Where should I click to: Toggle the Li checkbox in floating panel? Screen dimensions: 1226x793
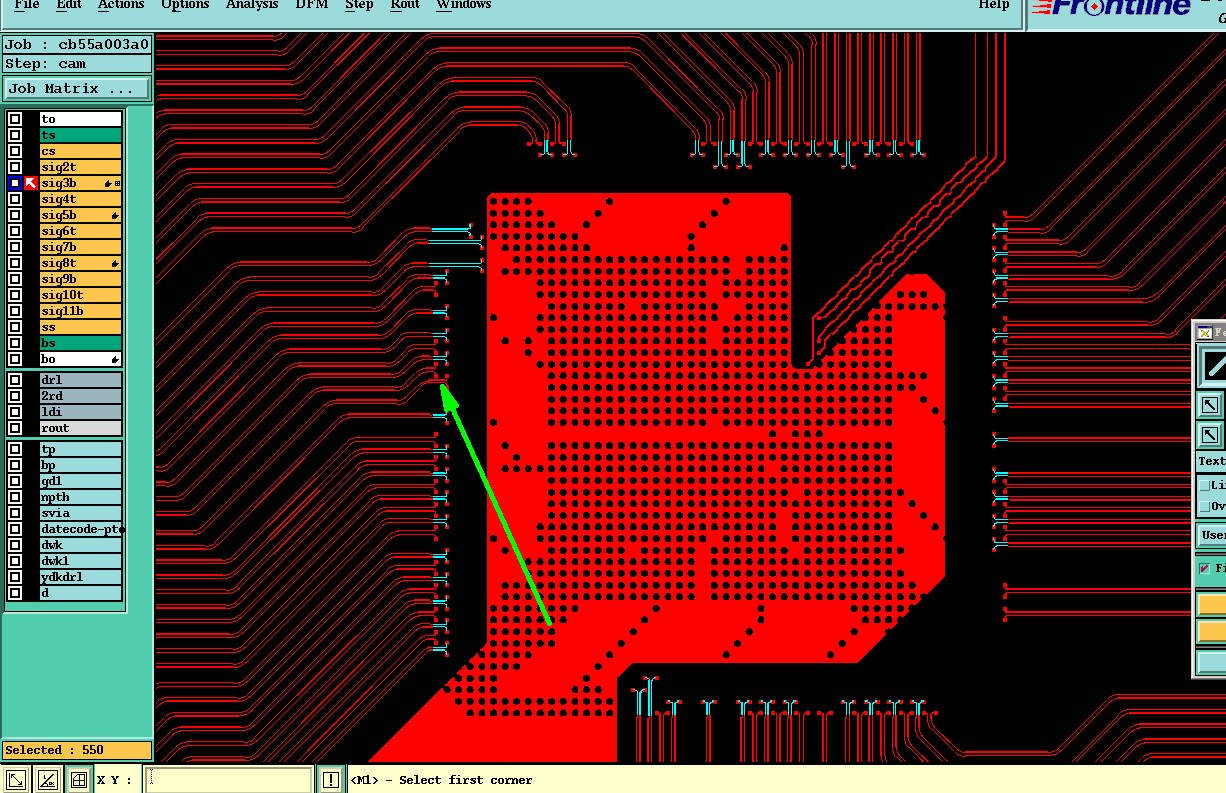click(1205, 485)
